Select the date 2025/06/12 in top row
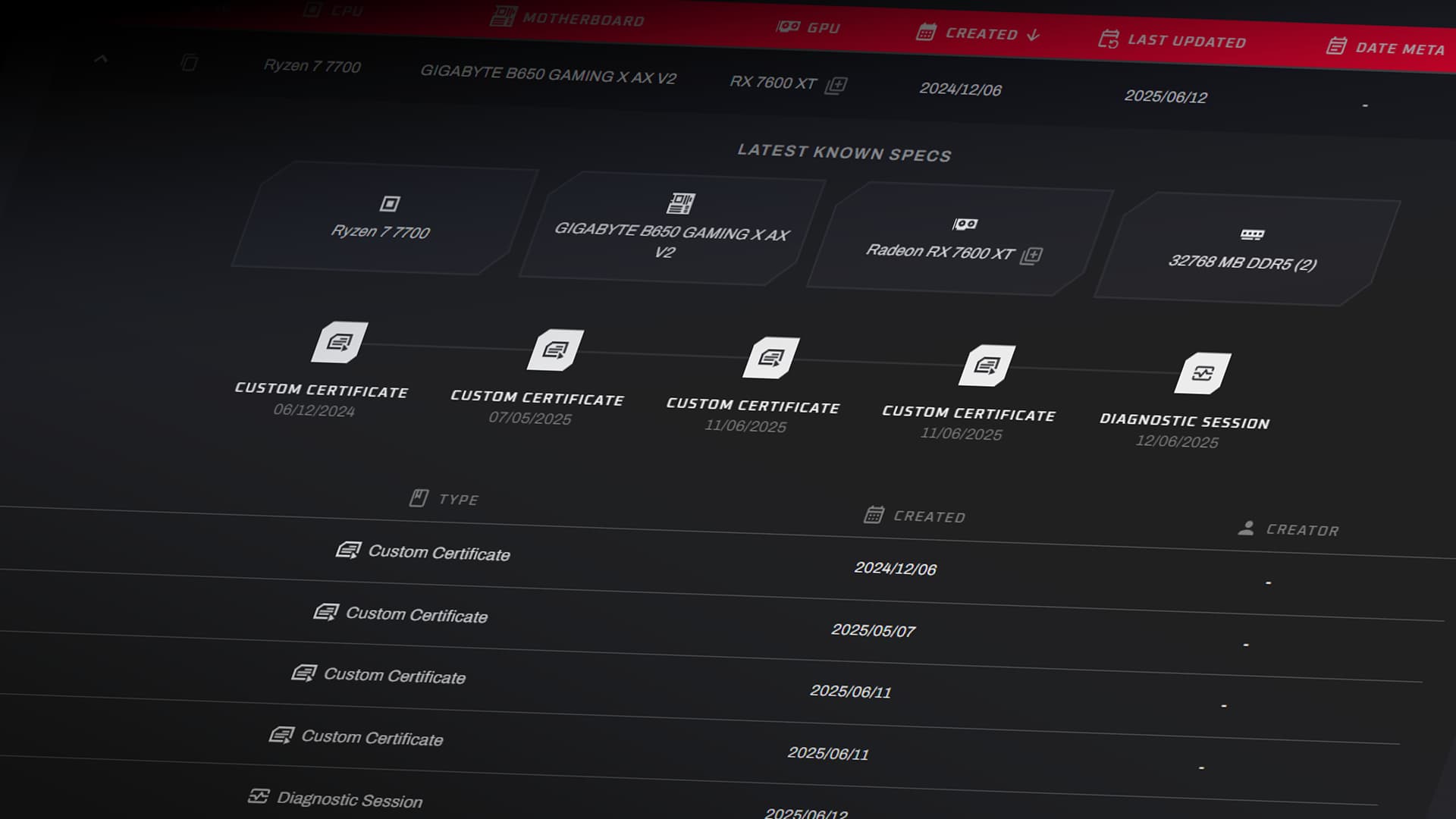Viewport: 1456px width, 819px height. [x=1166, y=96]
